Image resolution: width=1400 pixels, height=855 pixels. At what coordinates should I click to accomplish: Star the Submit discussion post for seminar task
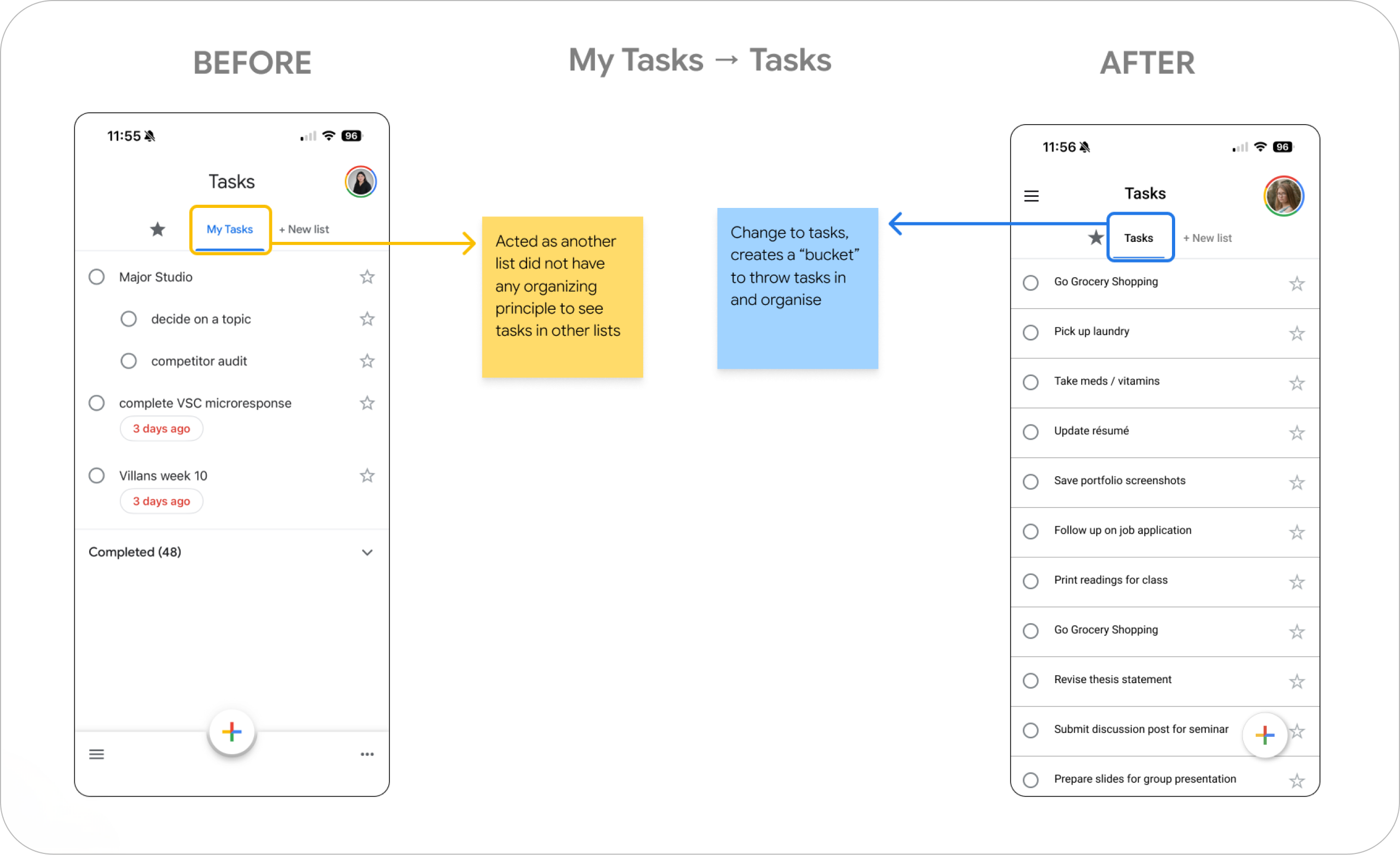pos(1297,731)
